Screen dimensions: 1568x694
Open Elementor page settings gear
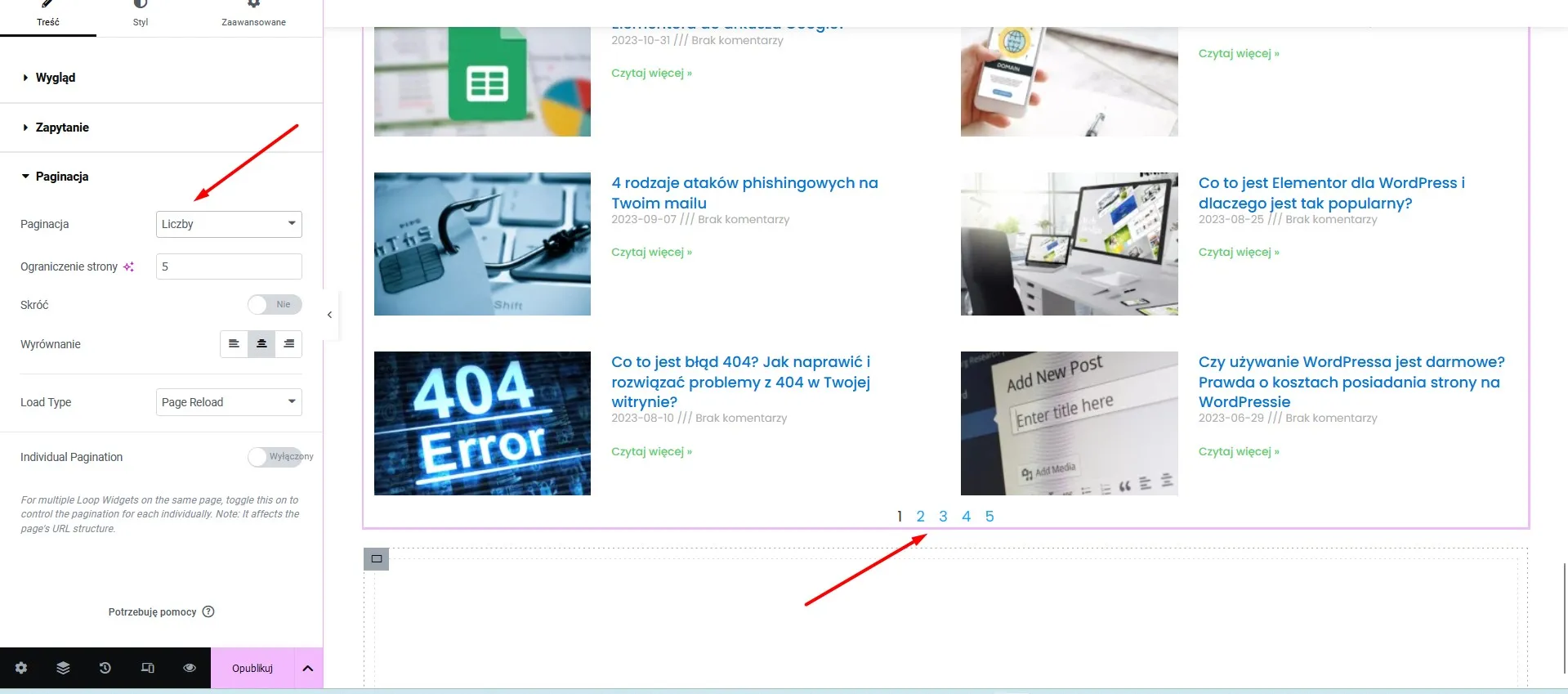tap(21, 668)
